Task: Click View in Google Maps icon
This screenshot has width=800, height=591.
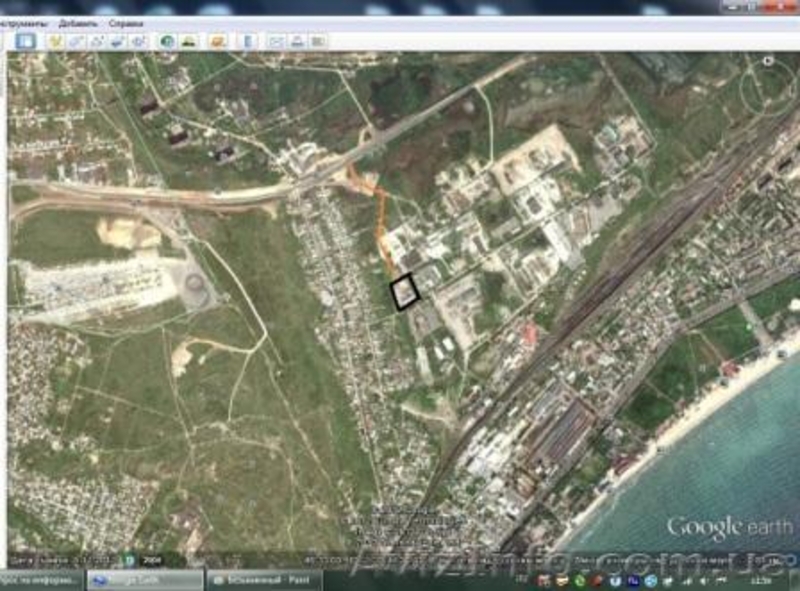Action: pyautogui.click(x=317, y=41)
